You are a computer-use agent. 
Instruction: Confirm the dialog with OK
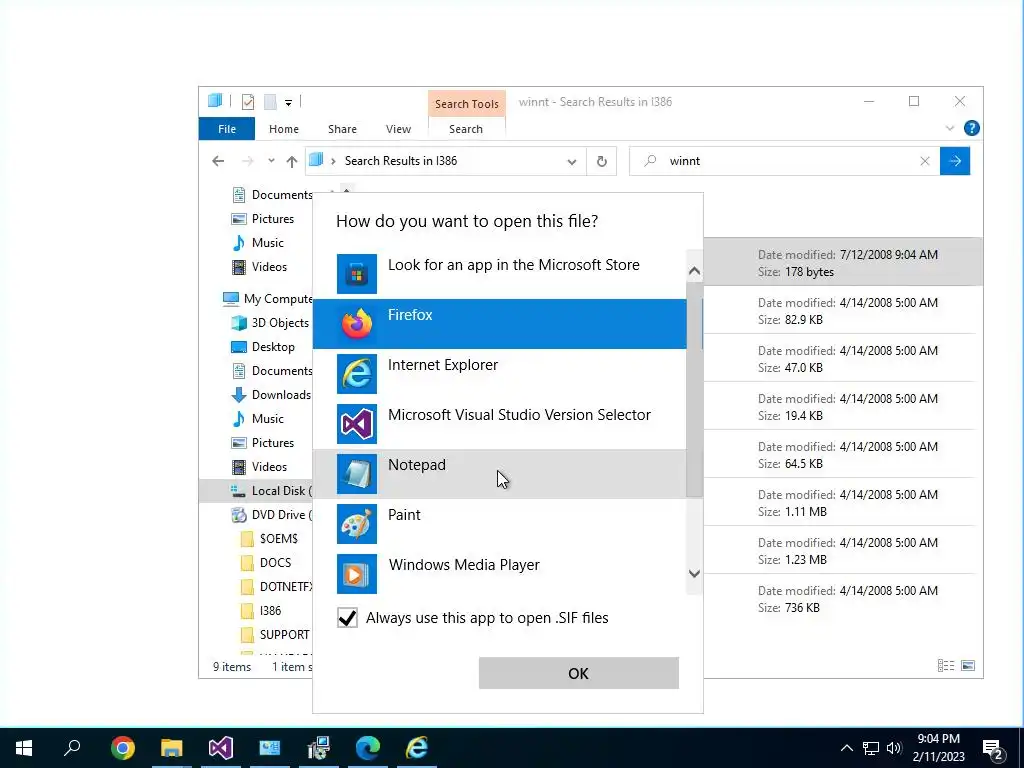(579, 673)
